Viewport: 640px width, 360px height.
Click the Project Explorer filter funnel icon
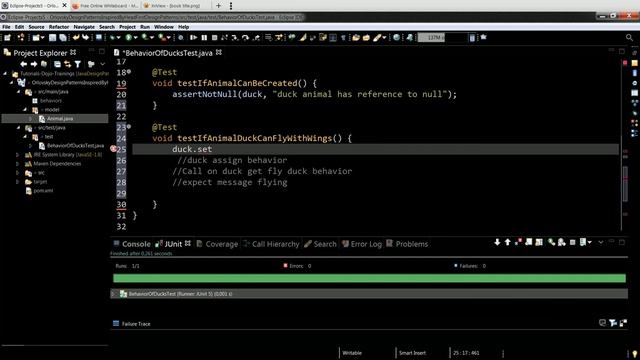[x=78, y=64]
